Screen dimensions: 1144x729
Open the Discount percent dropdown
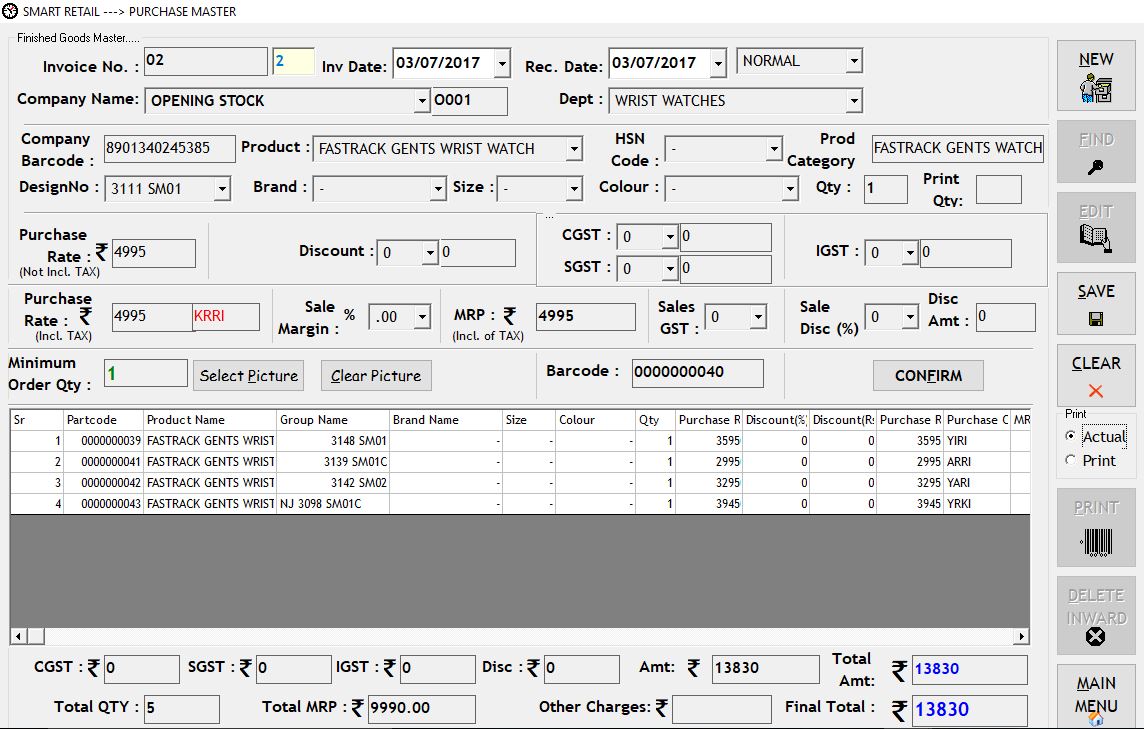(x=430, y=252)
